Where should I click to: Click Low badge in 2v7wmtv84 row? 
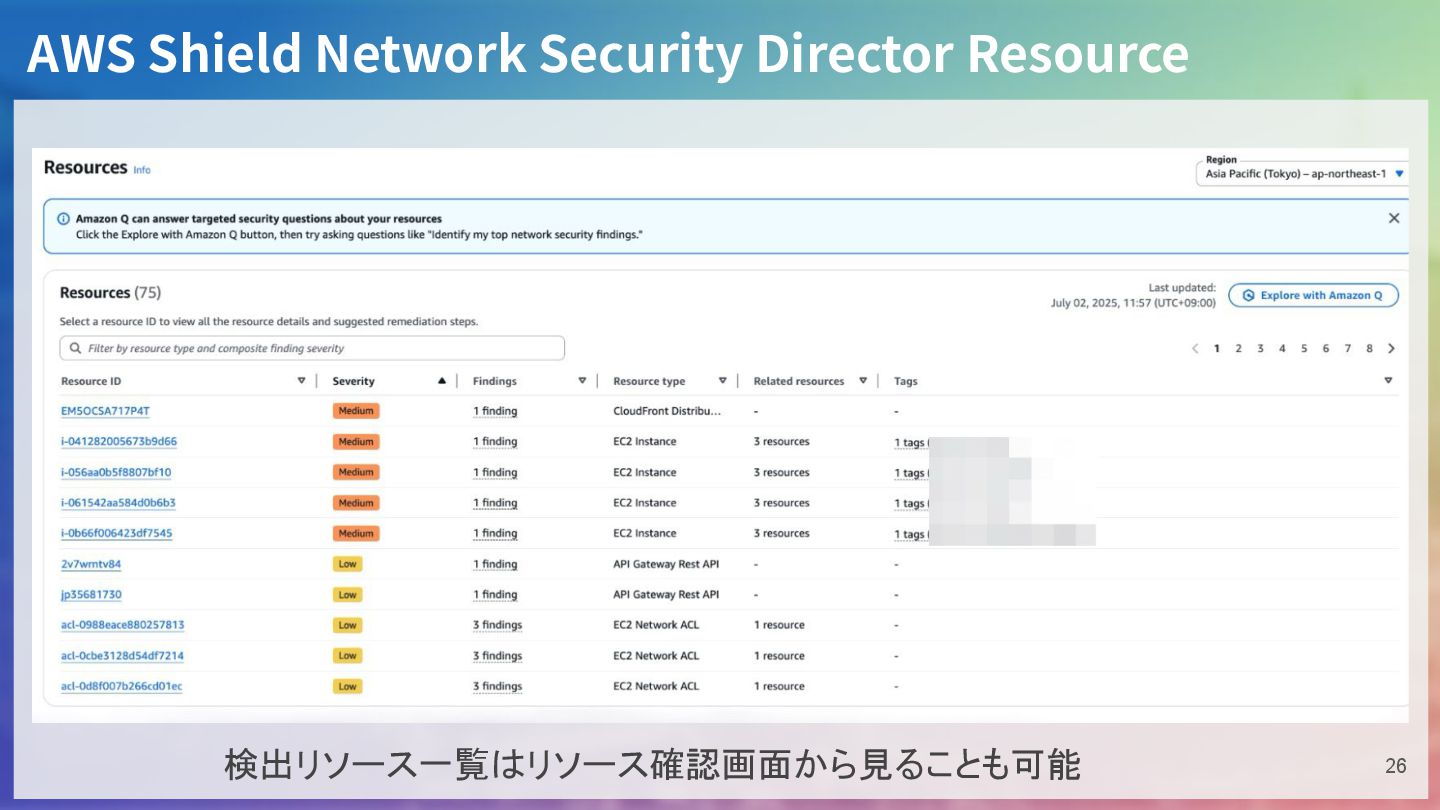347,564
